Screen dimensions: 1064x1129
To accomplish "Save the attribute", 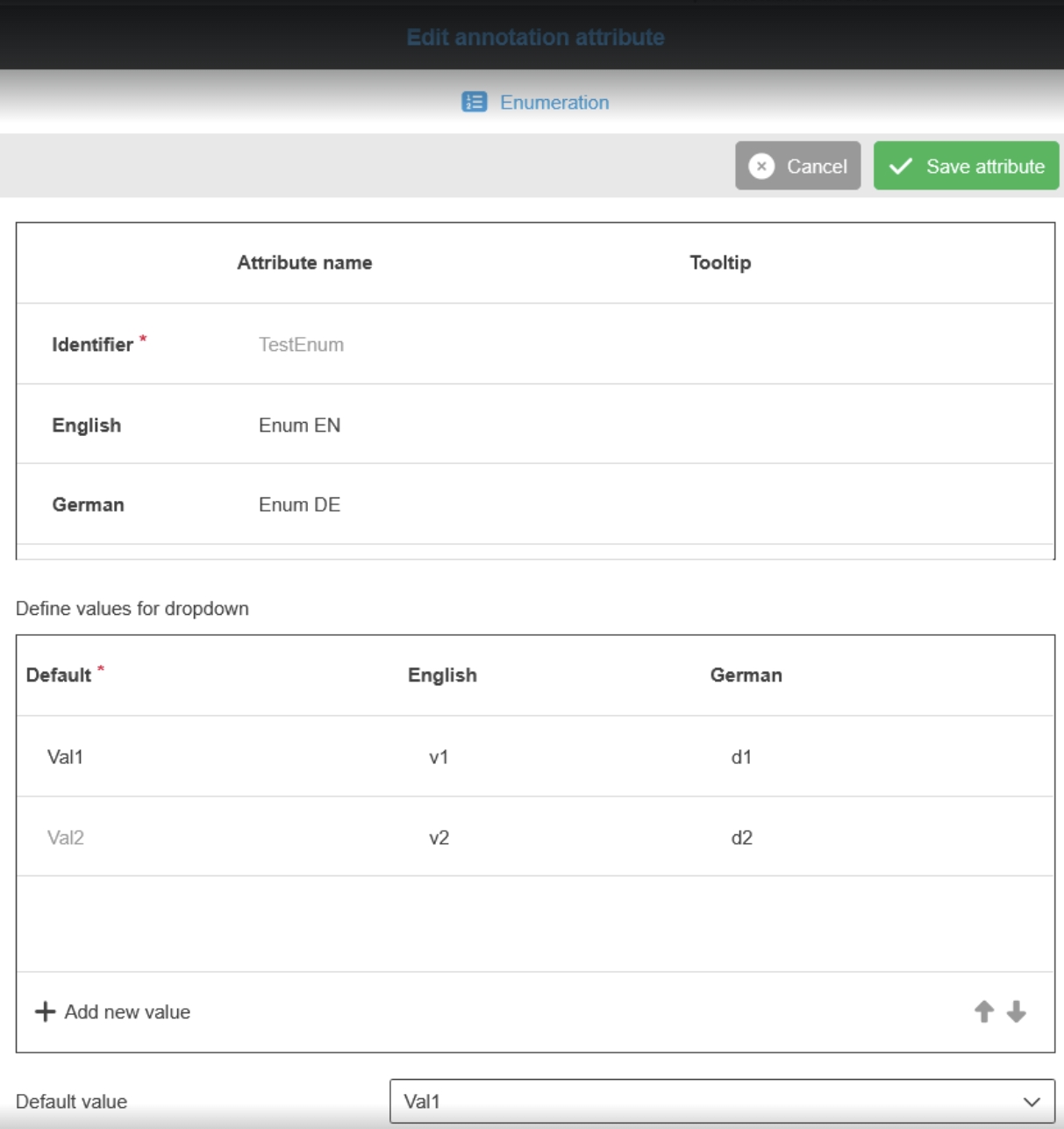I will [966, 166].
